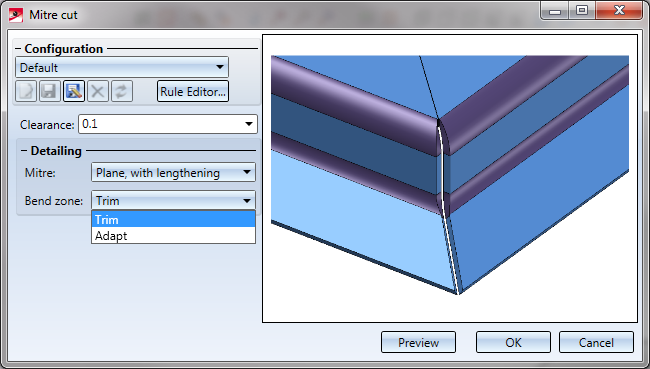Click the delete configuration X icon
650x369 pixels.
click(x=98, y=91)
